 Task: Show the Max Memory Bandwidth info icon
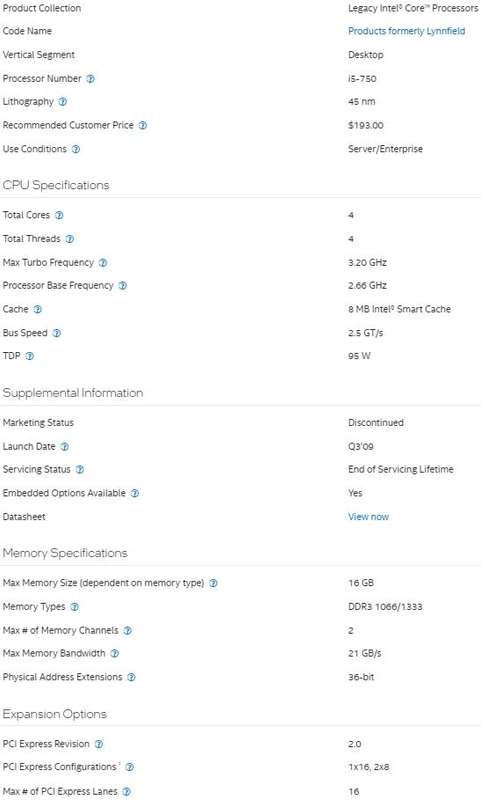pos(115,653)
